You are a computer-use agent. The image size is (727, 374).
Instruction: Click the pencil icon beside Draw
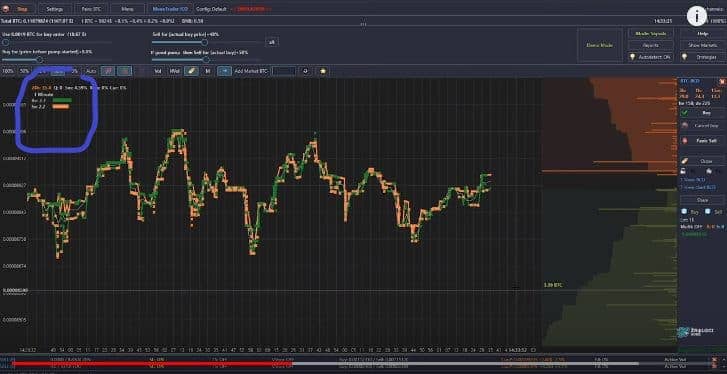[x=685, y=161]
